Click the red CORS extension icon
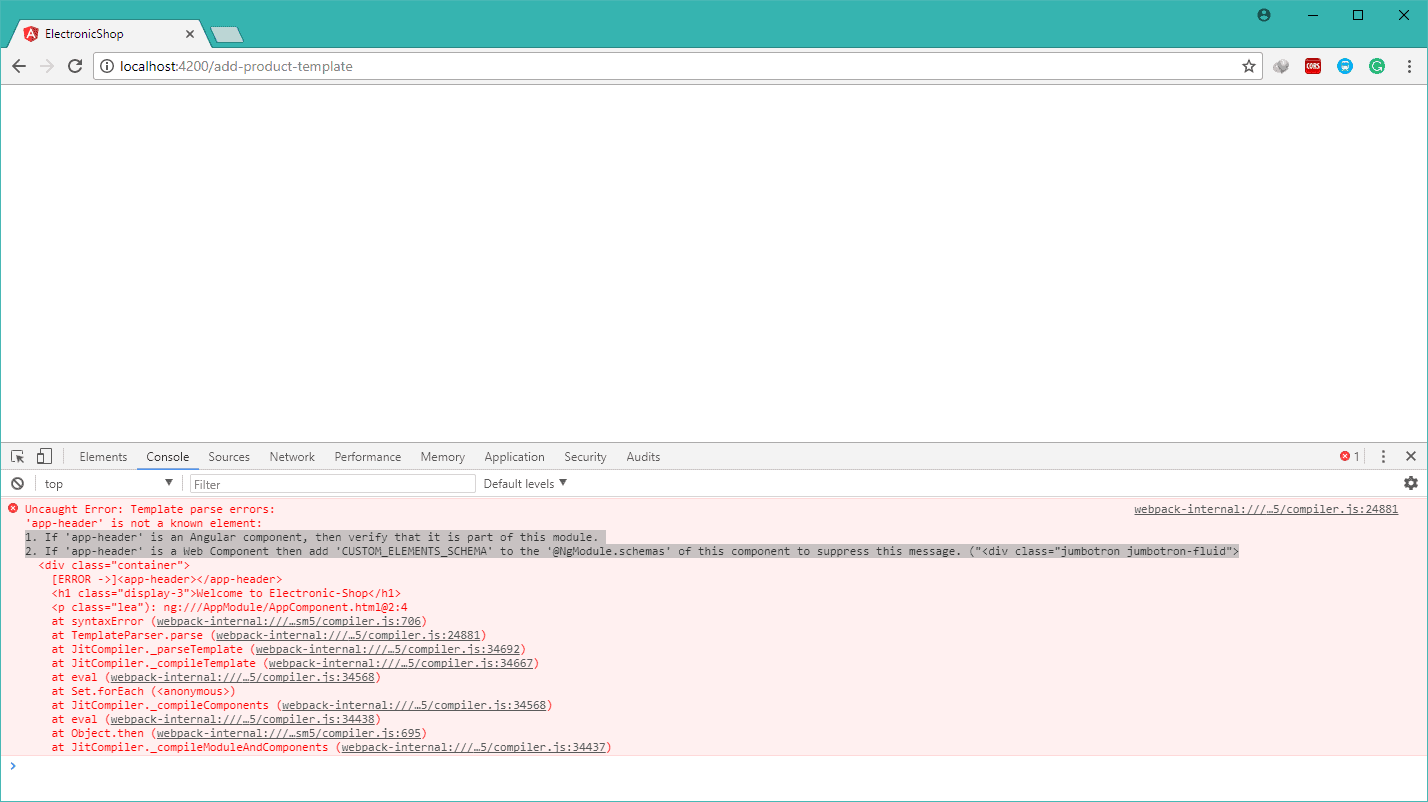1428x802 pixels. click(1312, 67)
